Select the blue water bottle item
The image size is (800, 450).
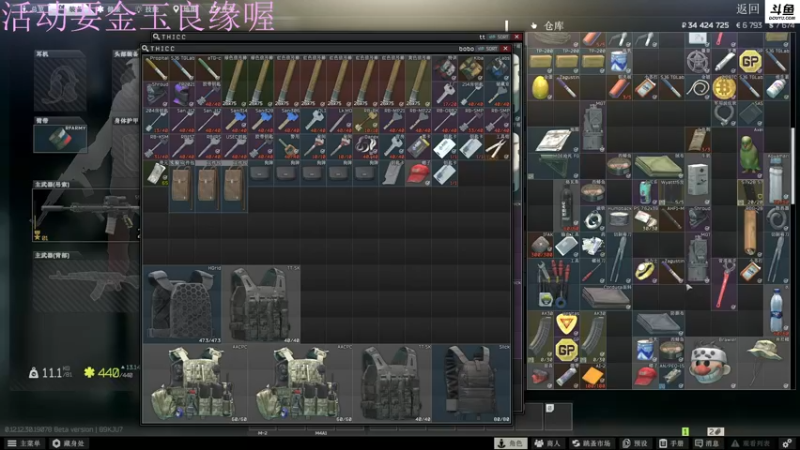tap(777, 310)
